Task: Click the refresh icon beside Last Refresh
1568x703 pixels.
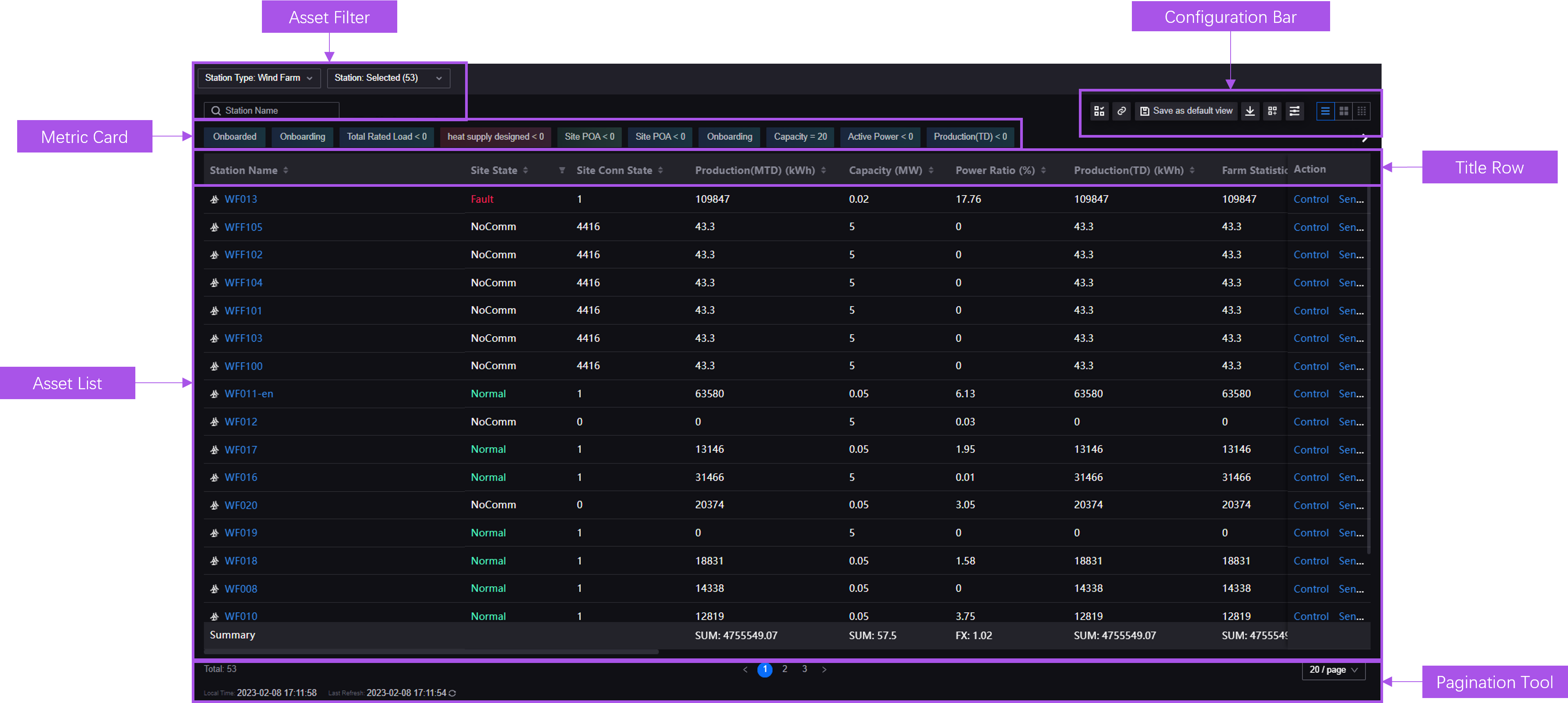Action: click(x=452, y=693)
